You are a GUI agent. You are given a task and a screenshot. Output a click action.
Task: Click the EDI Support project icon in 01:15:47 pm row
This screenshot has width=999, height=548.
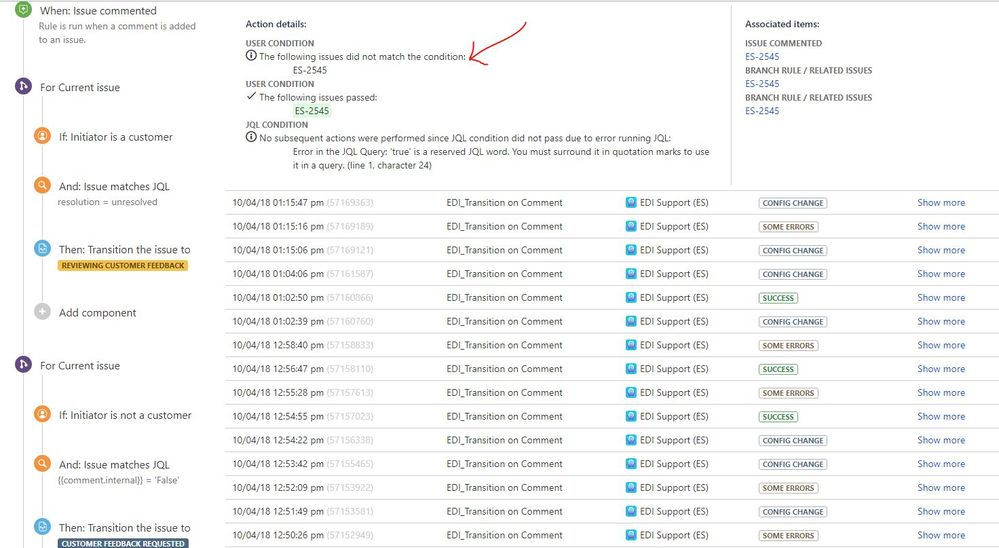631,203
